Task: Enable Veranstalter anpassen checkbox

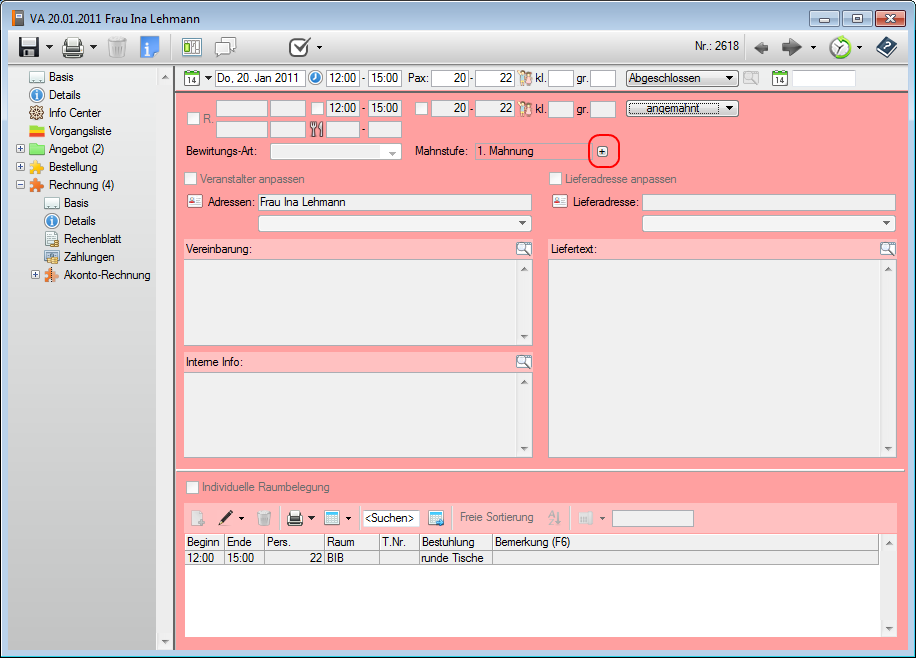Action: [192, 179]
